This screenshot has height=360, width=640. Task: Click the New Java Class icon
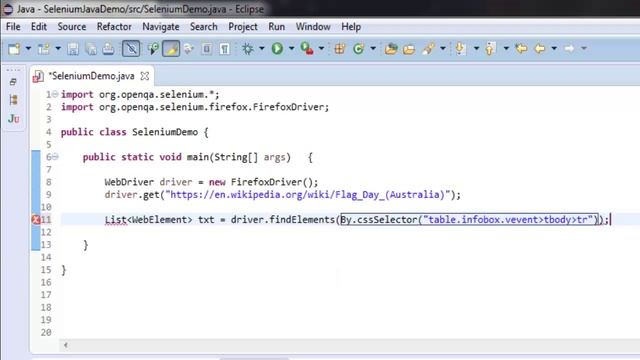[x=358, y=49]
